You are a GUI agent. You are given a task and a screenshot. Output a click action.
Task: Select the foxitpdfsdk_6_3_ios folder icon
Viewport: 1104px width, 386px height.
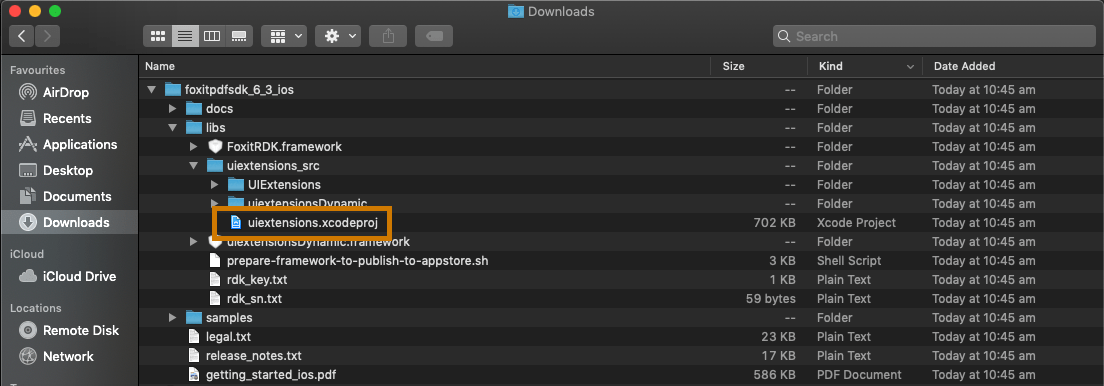pos(172,89)
